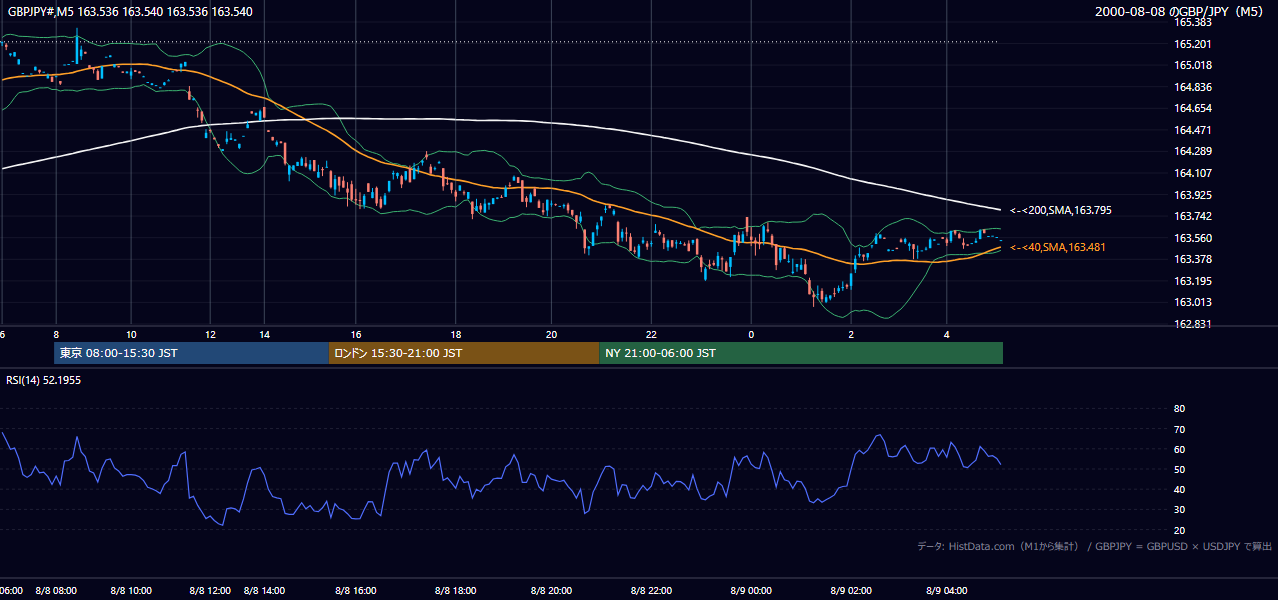
Task: Click price axis value 164.654
Action: coord(1192,108)
